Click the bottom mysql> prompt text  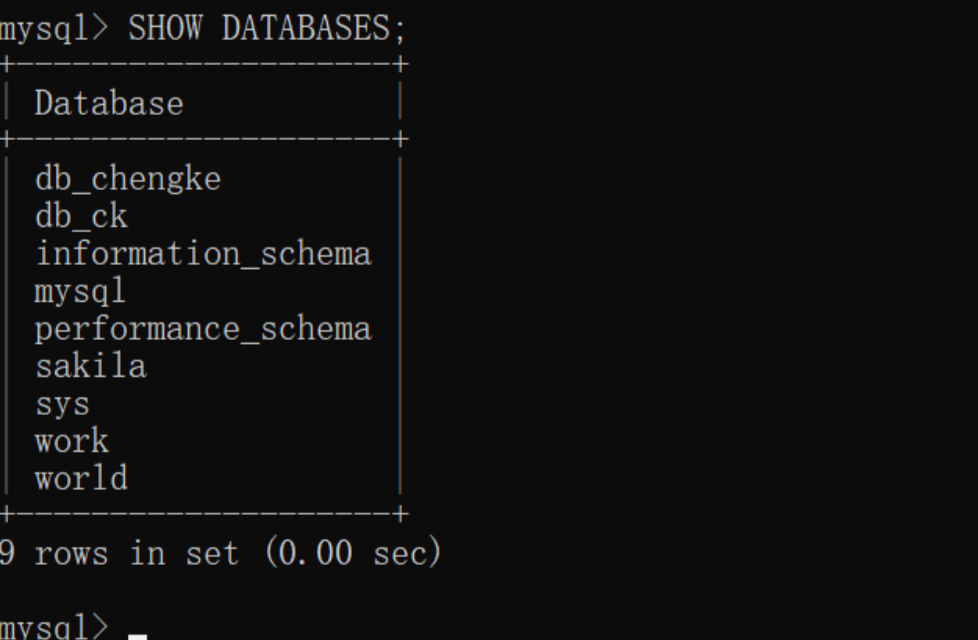[53, 627]
